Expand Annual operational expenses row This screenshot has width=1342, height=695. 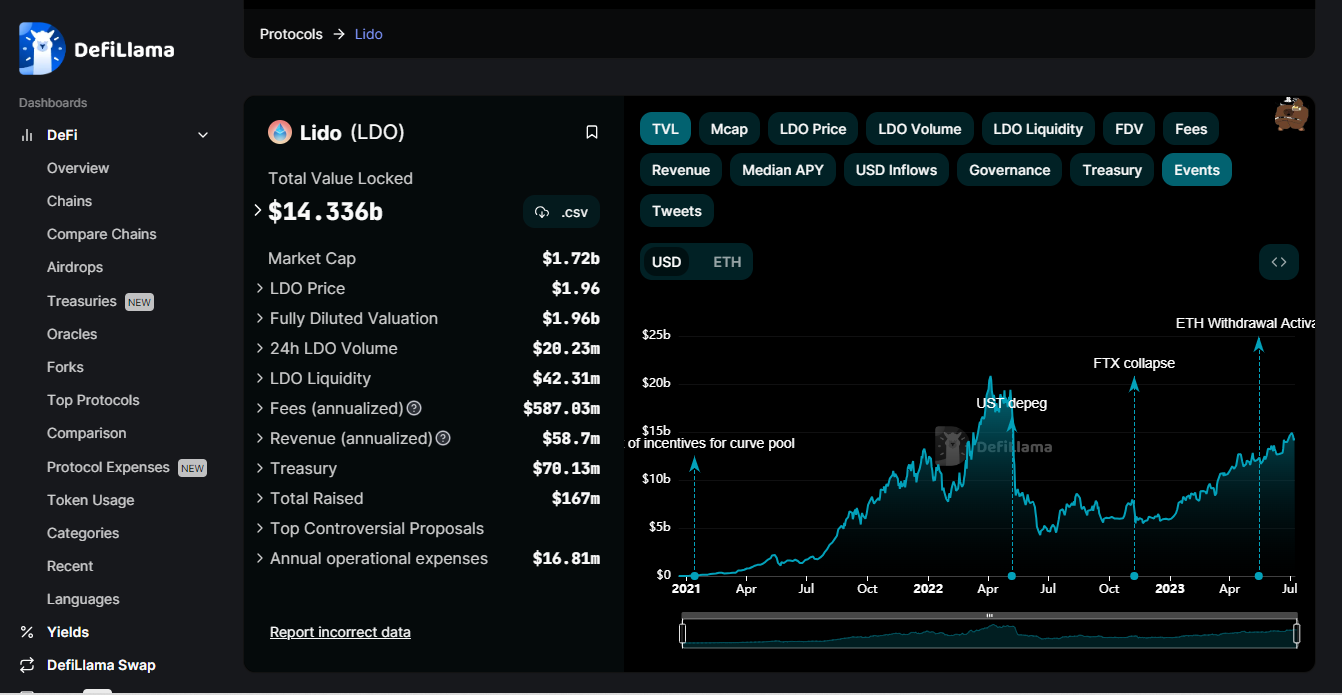click(260, 558)
